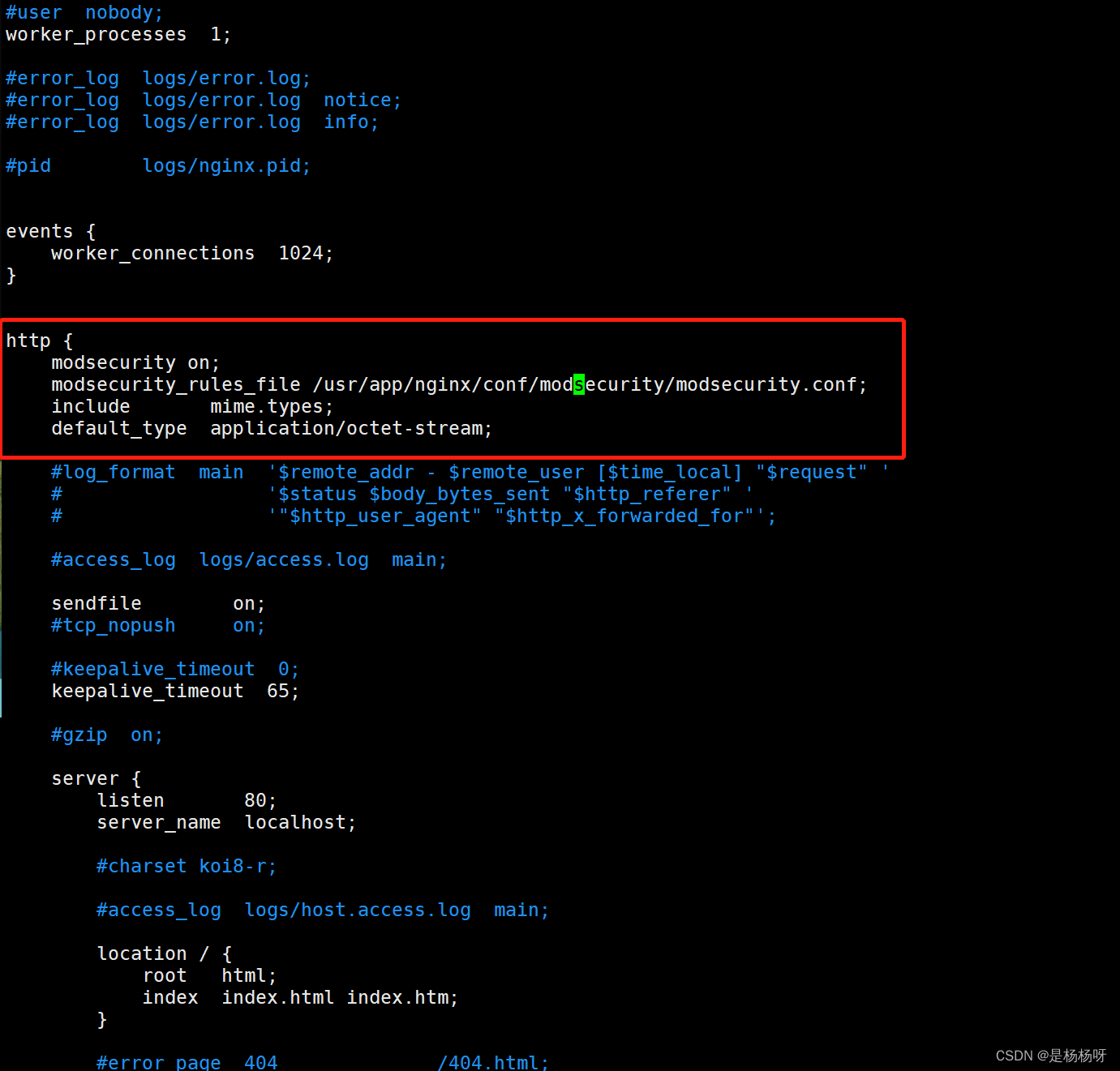Click '#error_page 404' comment line
Screen dimensions: 1120x1071
pos(323,1061)
